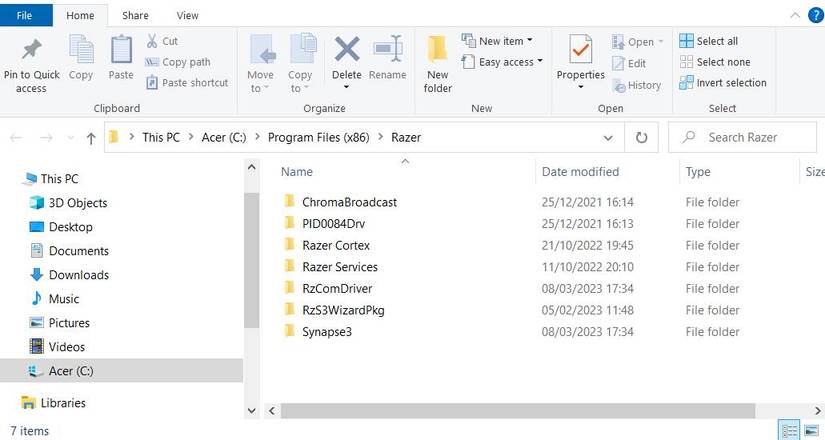Image resolution: width=825 pixels, height=440 pixels.
Task: Click Acer (C:) breadcrumb in address bar
Action: [224, 137]
